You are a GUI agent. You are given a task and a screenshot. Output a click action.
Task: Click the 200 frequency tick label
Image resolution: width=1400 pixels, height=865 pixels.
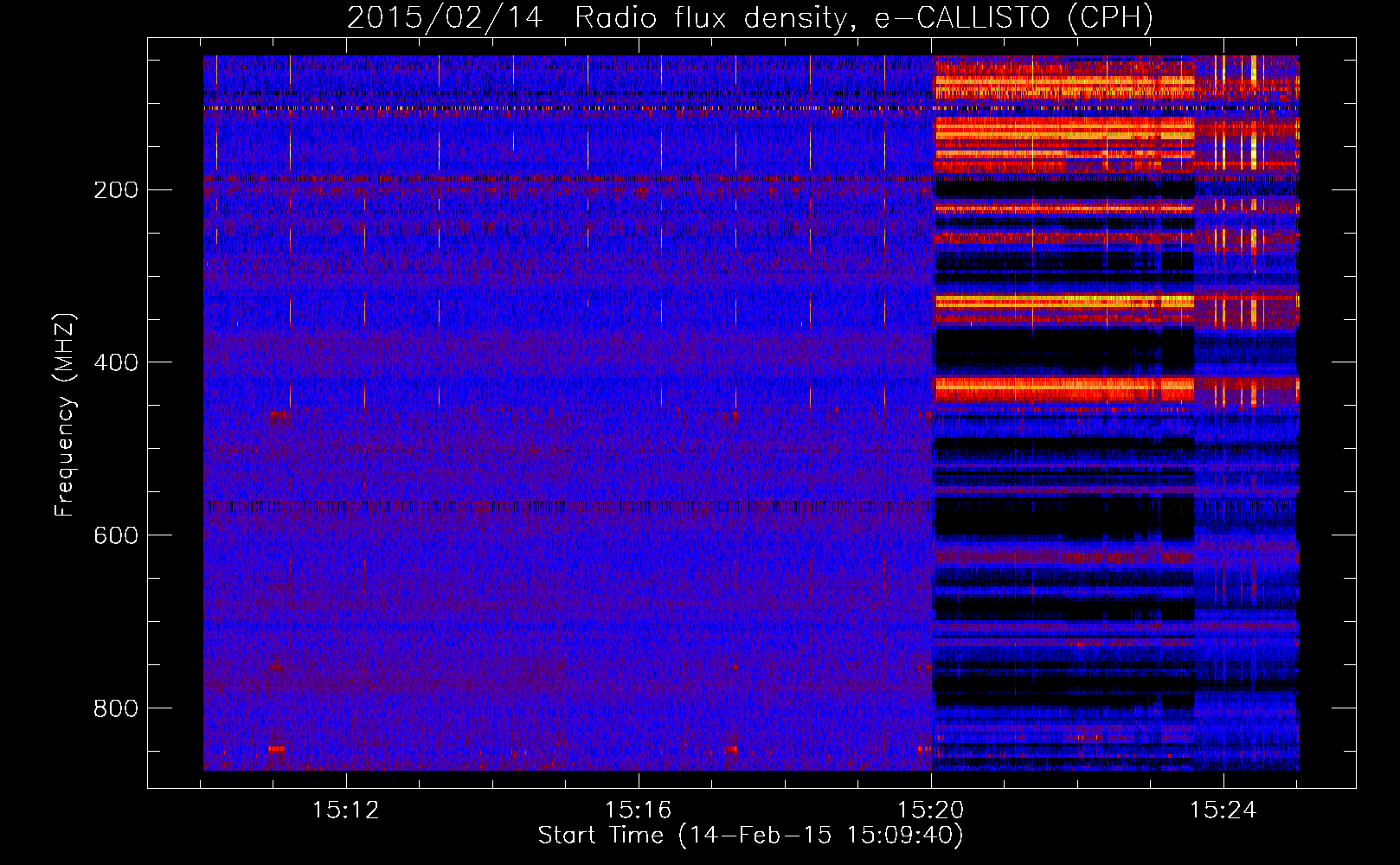click(x=116, y=190)
